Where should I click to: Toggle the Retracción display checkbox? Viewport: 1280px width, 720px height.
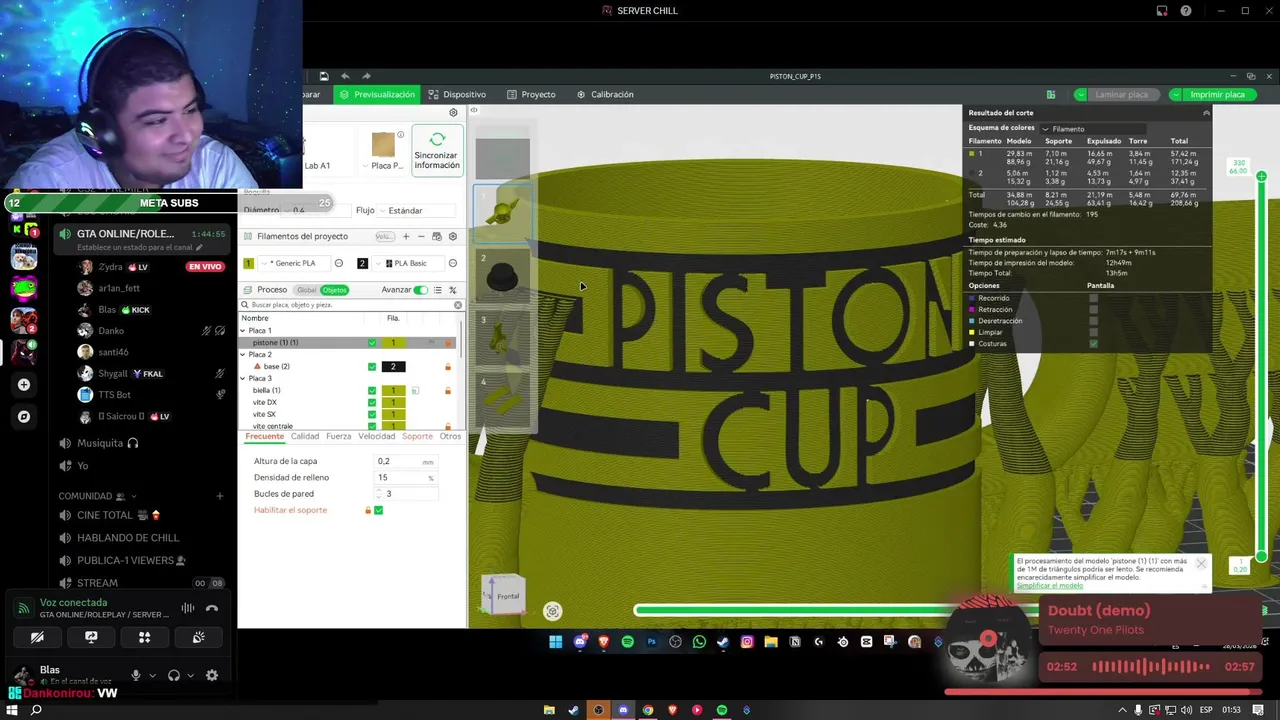point(1093,309)
